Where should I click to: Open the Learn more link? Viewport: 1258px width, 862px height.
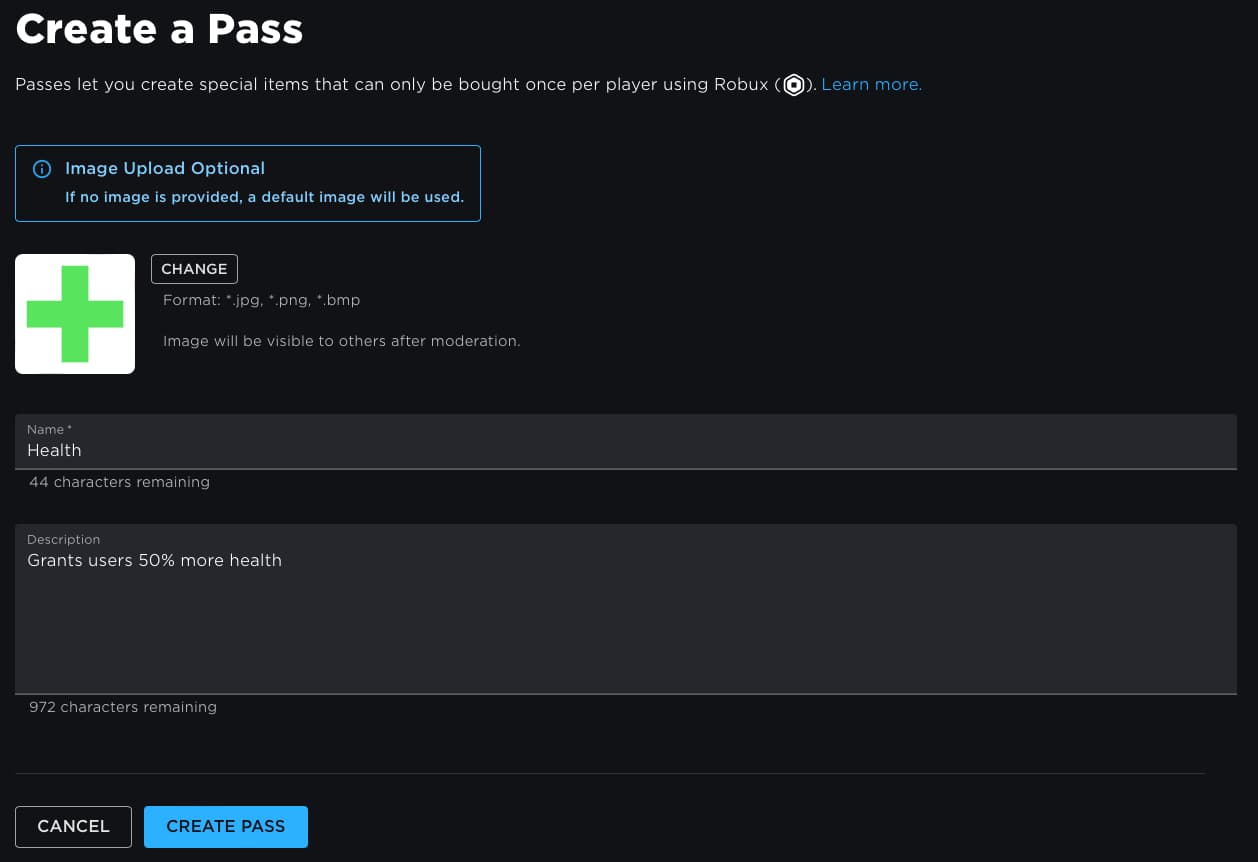tap(871, 85)
